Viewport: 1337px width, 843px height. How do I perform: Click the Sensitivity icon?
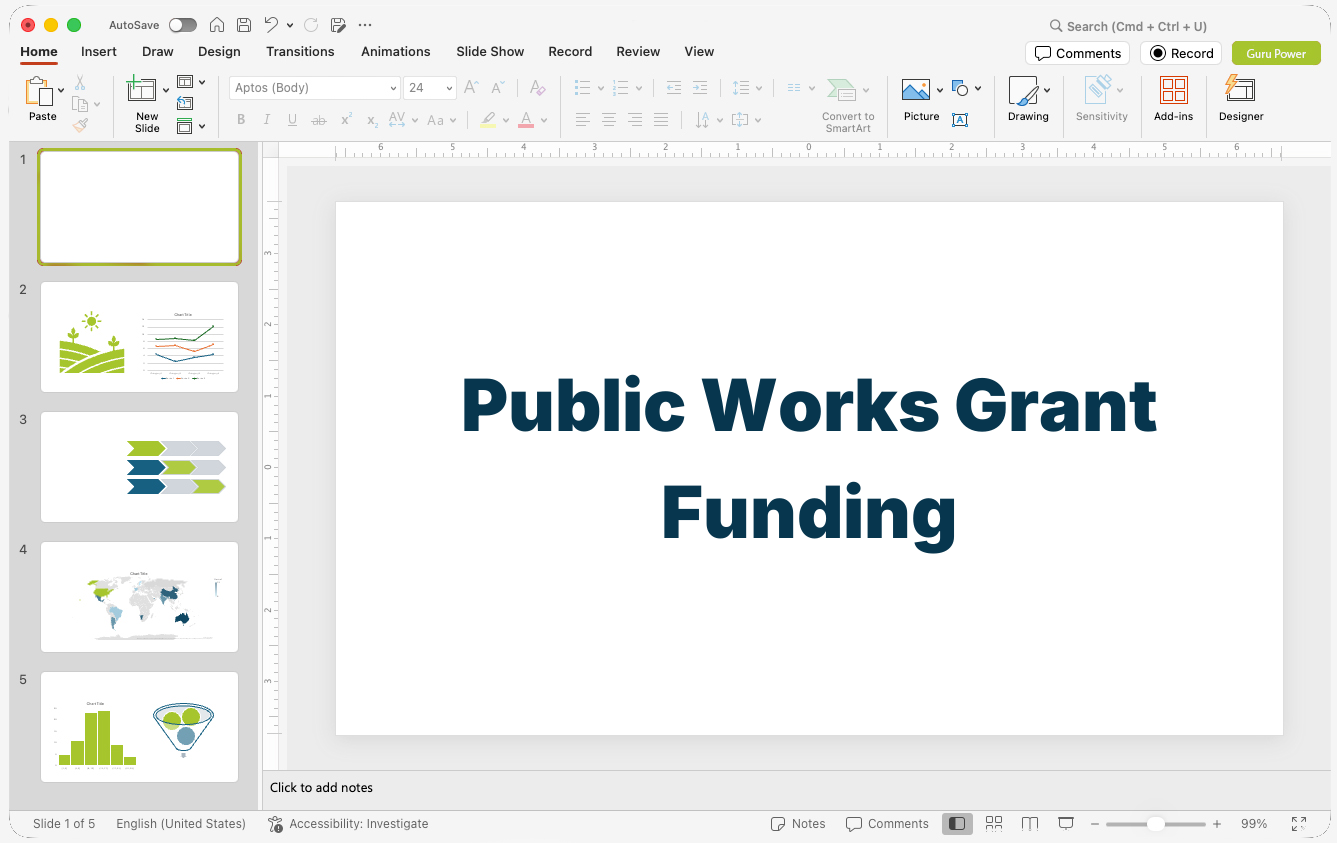pos(1099,90)
